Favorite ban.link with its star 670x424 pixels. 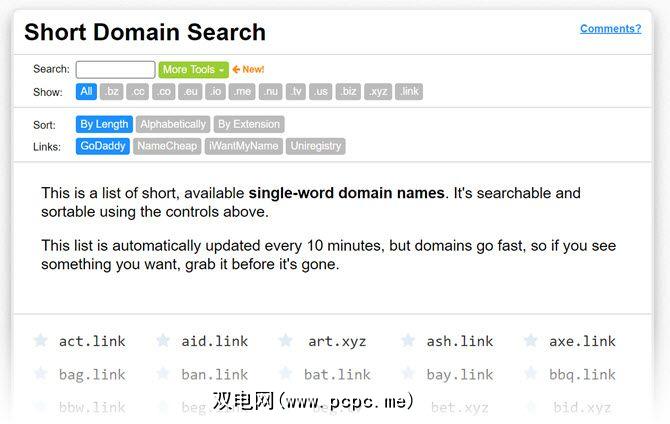pos(163,374)
